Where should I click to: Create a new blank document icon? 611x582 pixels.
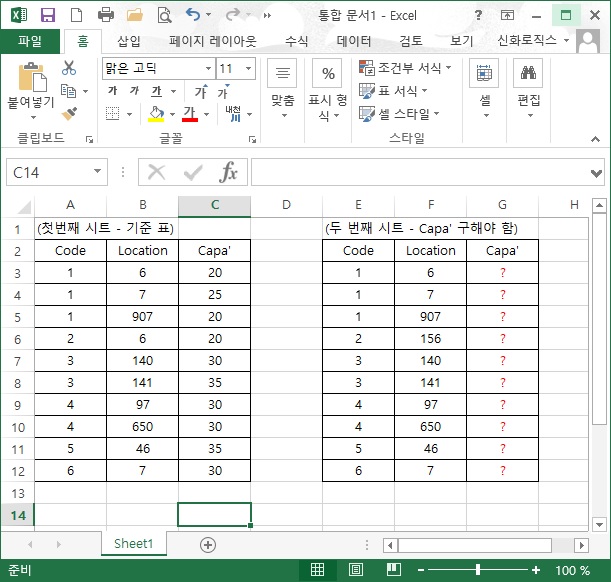click(76, 15)
